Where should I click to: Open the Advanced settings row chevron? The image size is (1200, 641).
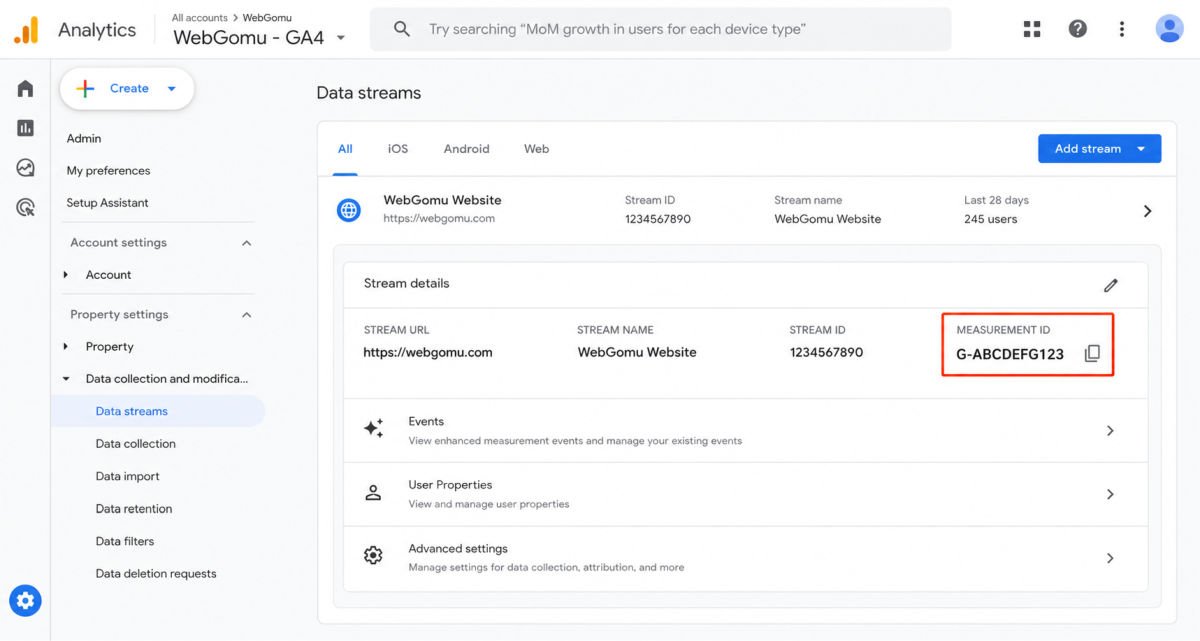coord(1110,558)
